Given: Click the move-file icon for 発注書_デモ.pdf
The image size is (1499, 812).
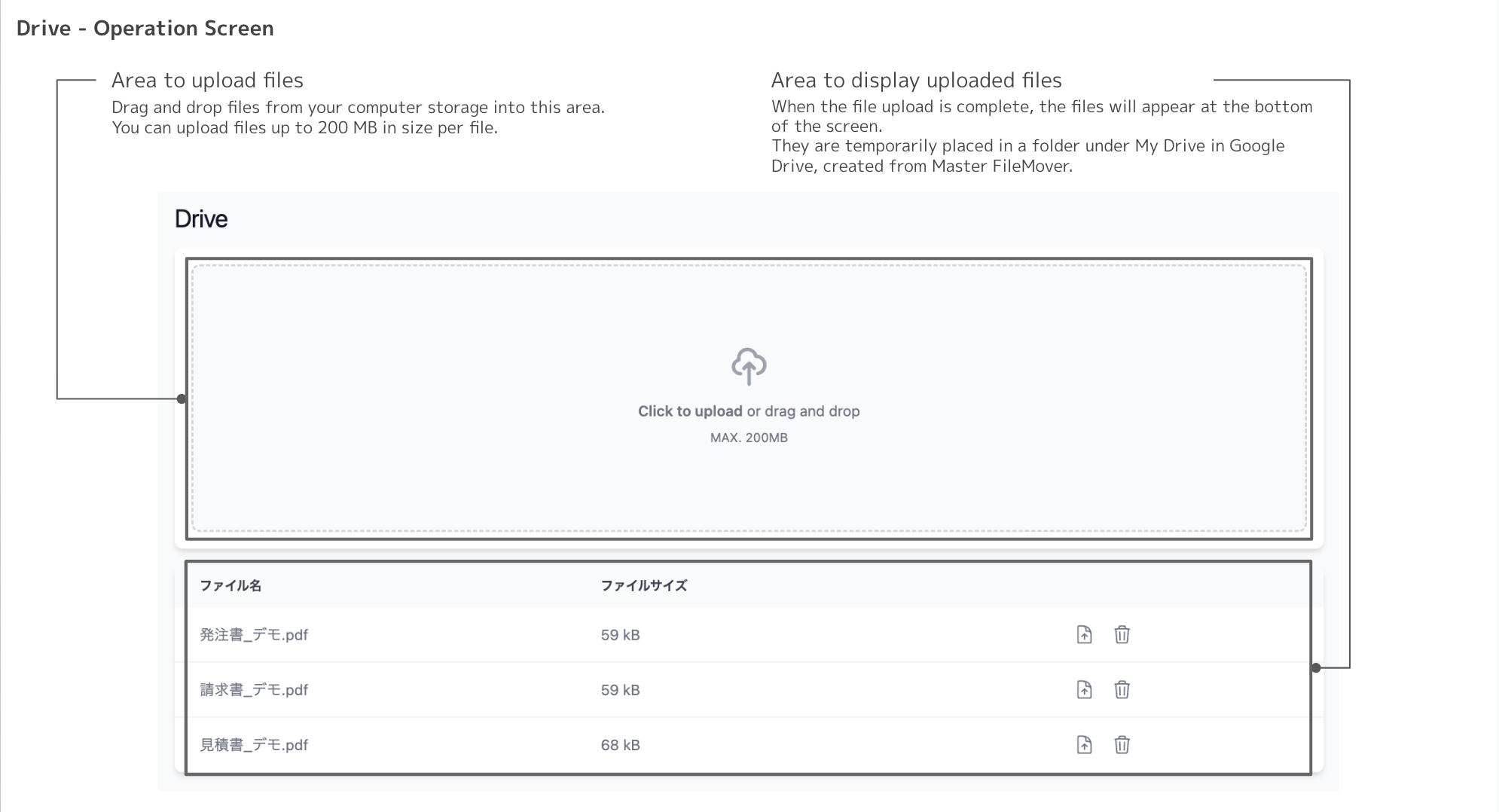Looking at the screenshot, I should point(1084,634).
